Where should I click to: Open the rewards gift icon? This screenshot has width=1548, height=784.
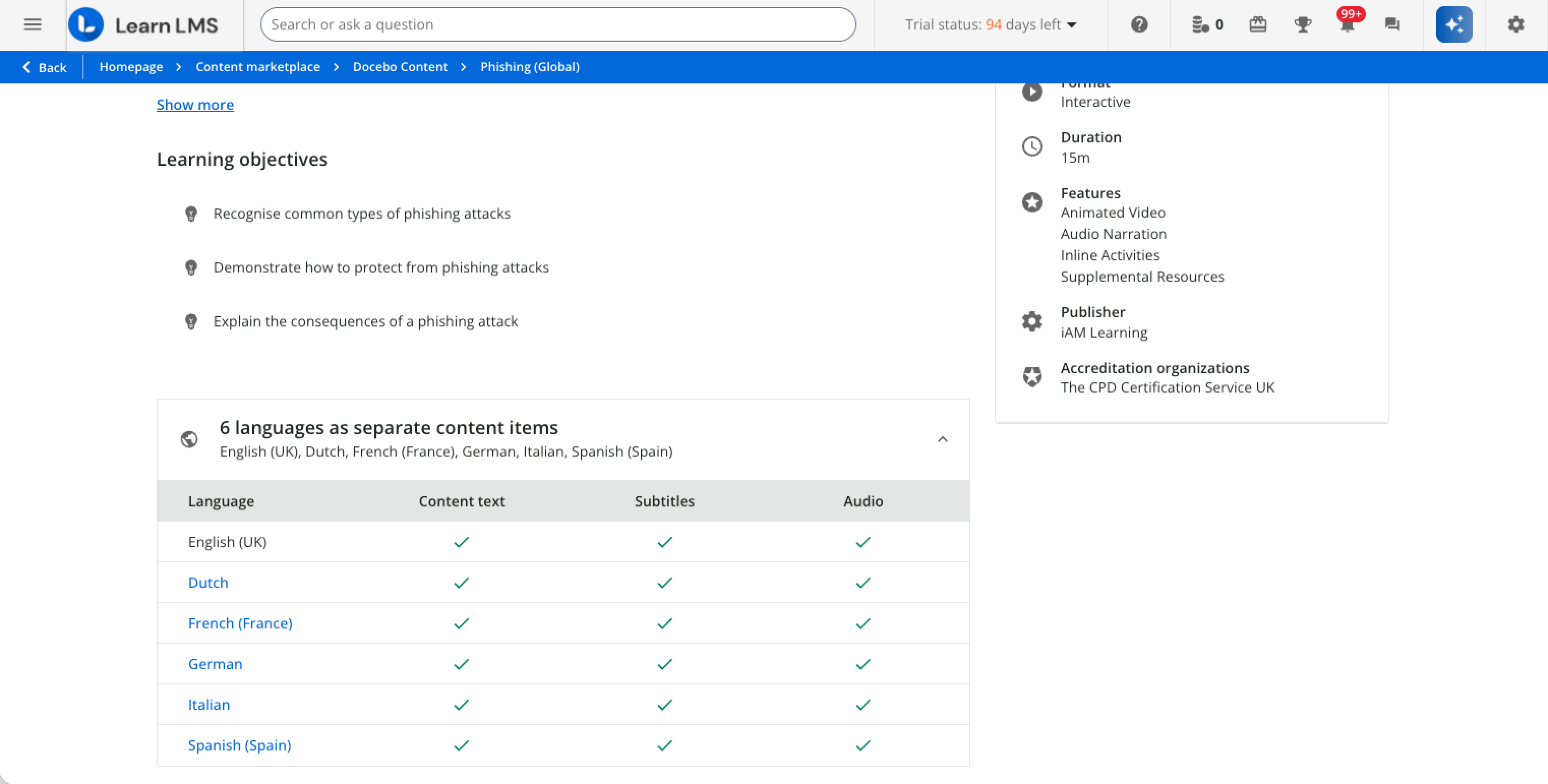pos(1258,24)
